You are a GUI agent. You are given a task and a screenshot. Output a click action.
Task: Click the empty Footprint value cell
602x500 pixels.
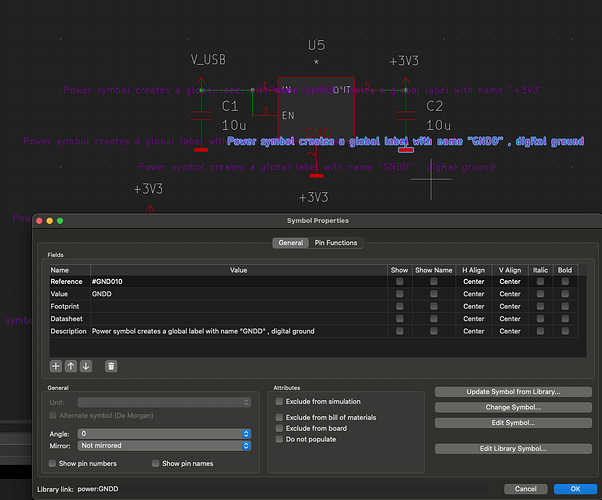point(239,306)
